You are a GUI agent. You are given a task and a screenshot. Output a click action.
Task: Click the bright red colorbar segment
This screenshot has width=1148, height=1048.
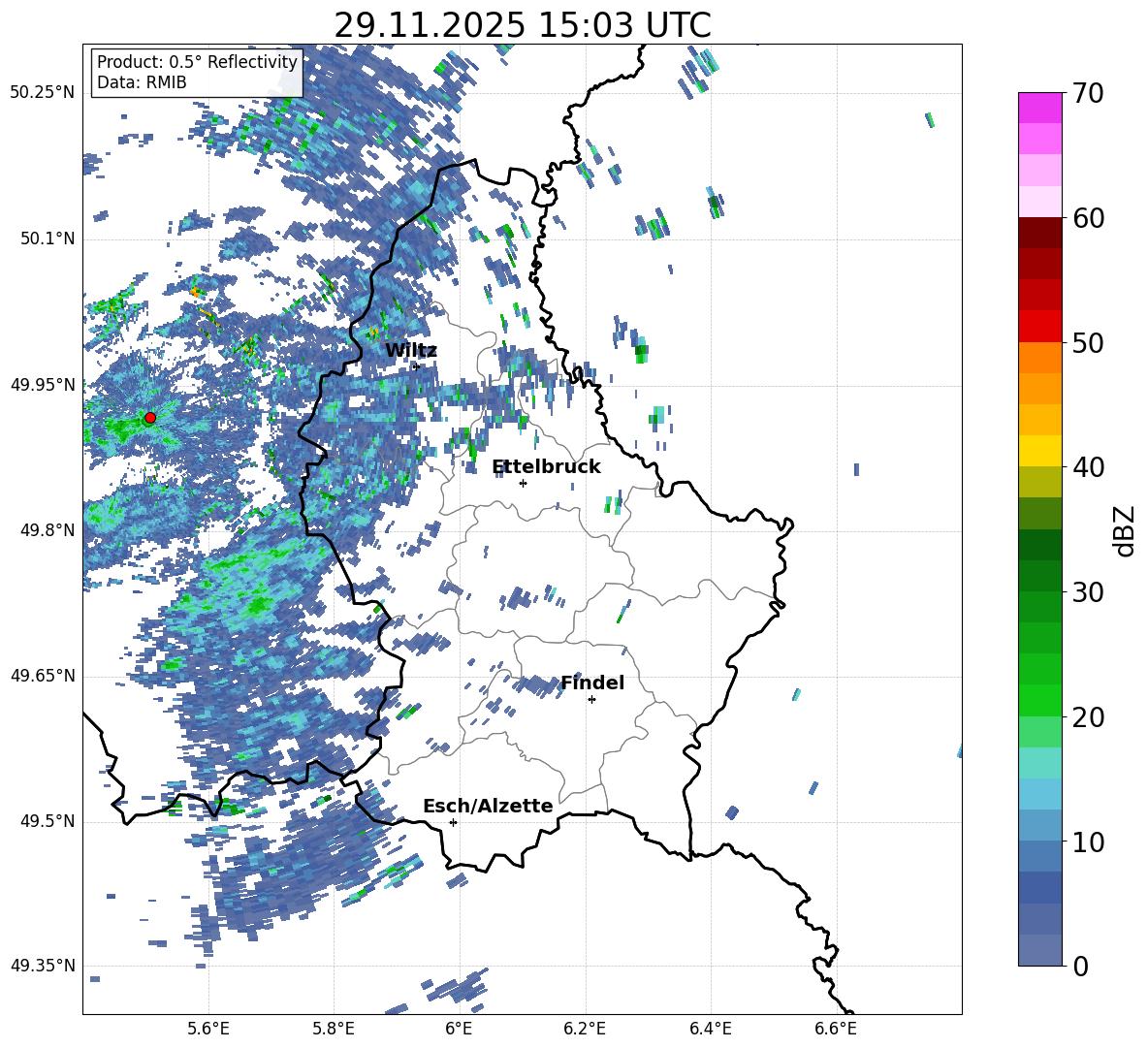pyautogui.click(x=1039, y=327)
